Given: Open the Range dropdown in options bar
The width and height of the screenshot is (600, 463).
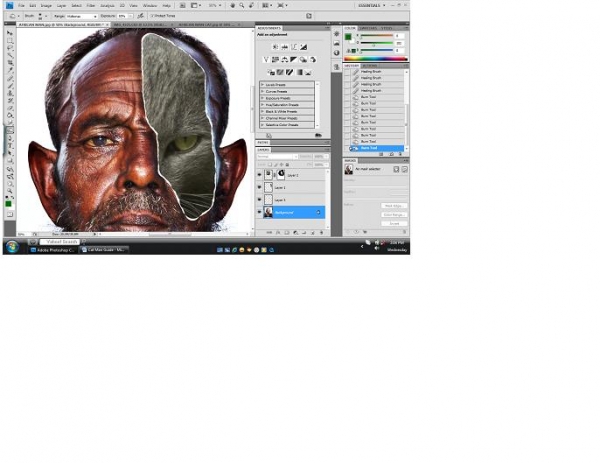Looking at the screenshot, I should (82, 16).
